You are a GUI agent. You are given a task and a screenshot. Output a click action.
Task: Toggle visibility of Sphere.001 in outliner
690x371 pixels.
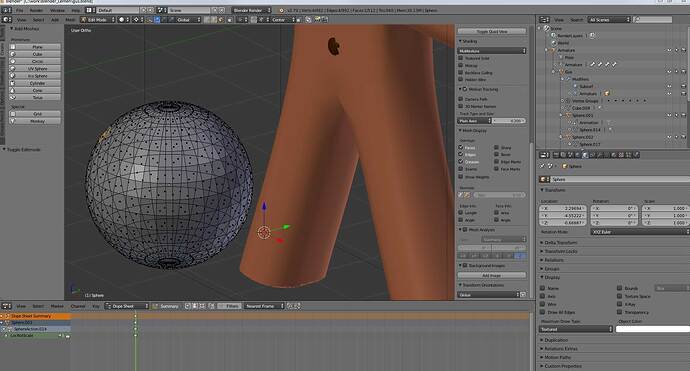tap(669, 115)
